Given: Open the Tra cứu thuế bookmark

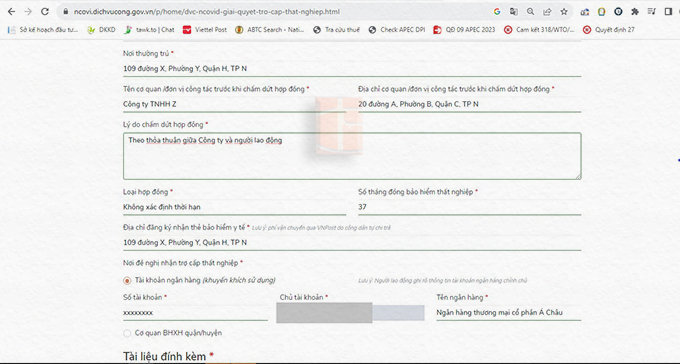Looking at the screenshot, I should [x=337, y=30].
